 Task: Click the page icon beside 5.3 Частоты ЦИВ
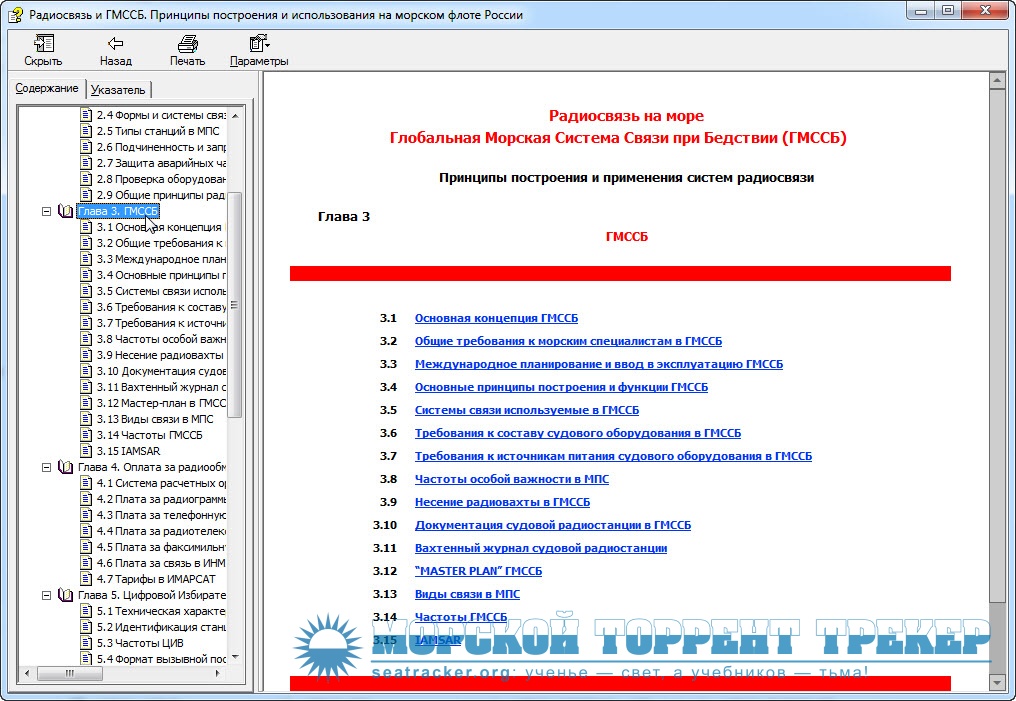pos(86,643)
